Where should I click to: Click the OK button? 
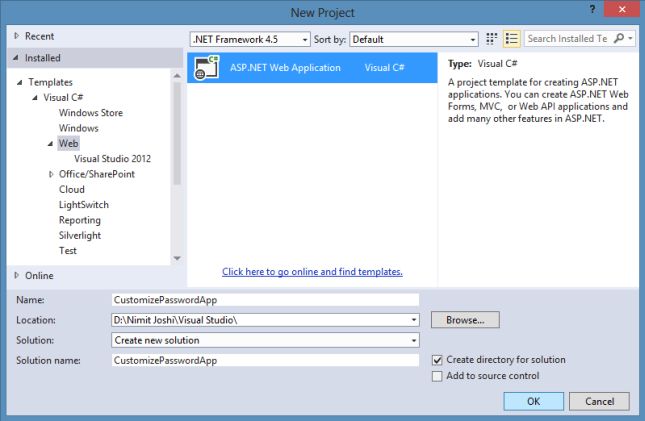[534, 401]
